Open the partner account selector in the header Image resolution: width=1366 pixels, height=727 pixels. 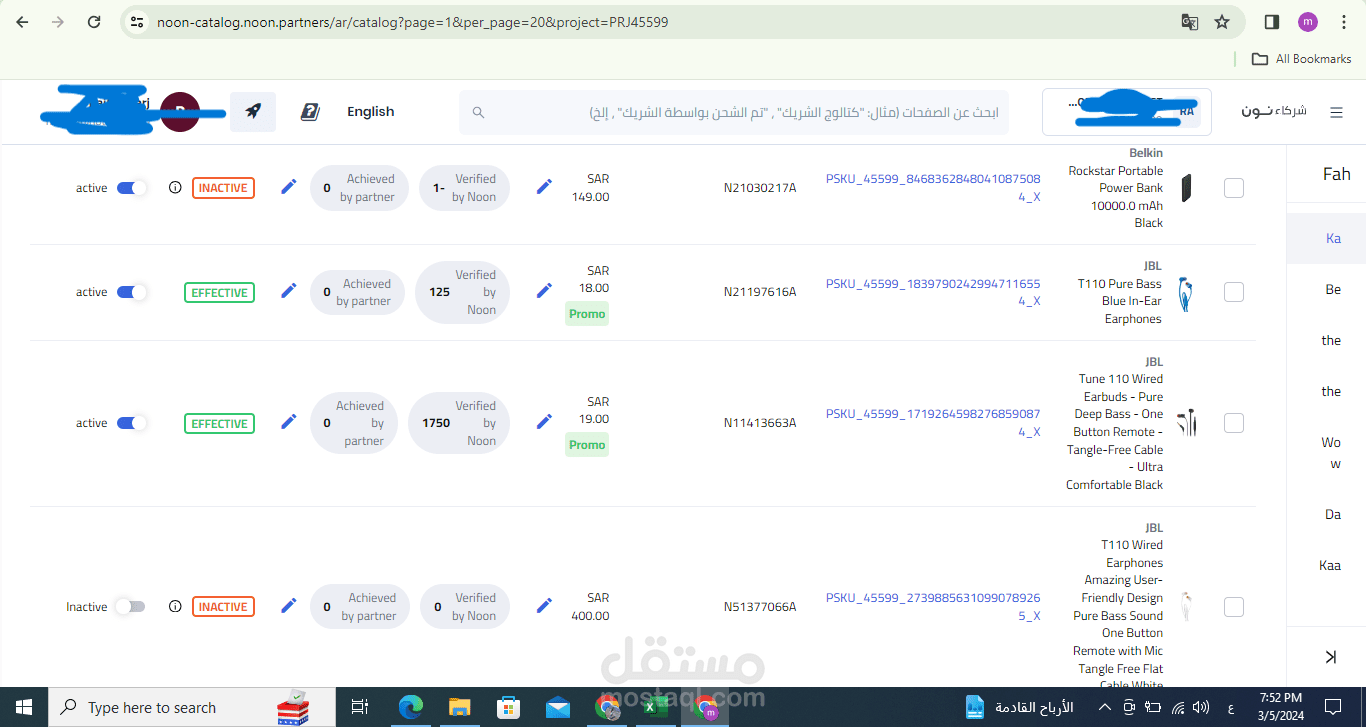(1127, 112)
